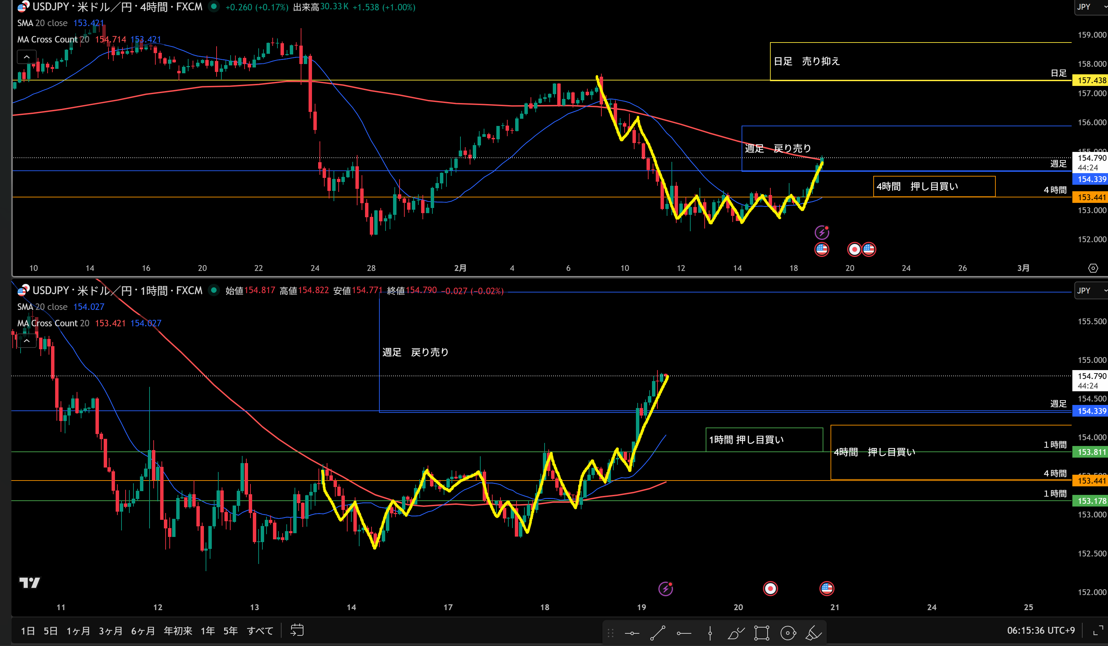Open the go-to-date calendar icon
Image resolution: width=1108 pixels, height=646 pixels.
click(x=297, y=631)
